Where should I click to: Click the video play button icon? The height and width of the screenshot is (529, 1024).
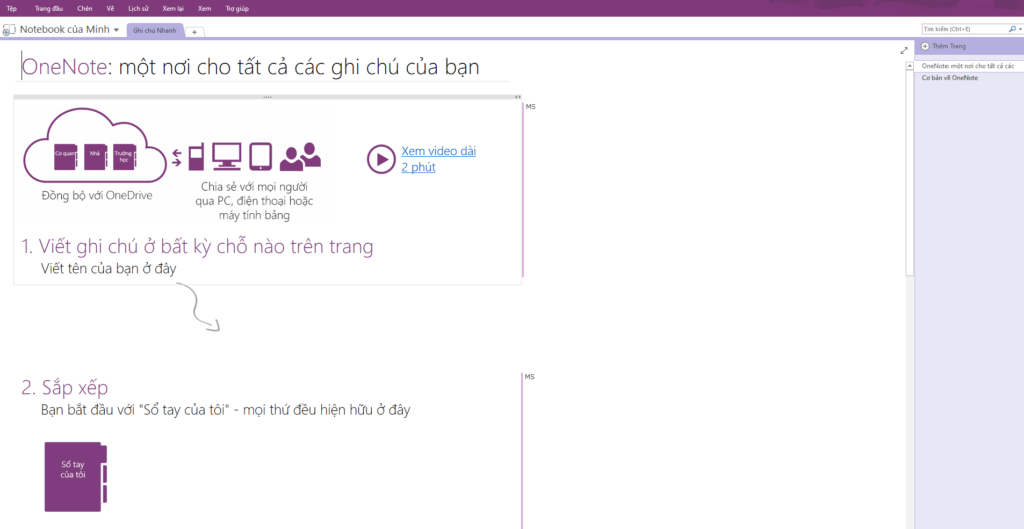(380, 159)
